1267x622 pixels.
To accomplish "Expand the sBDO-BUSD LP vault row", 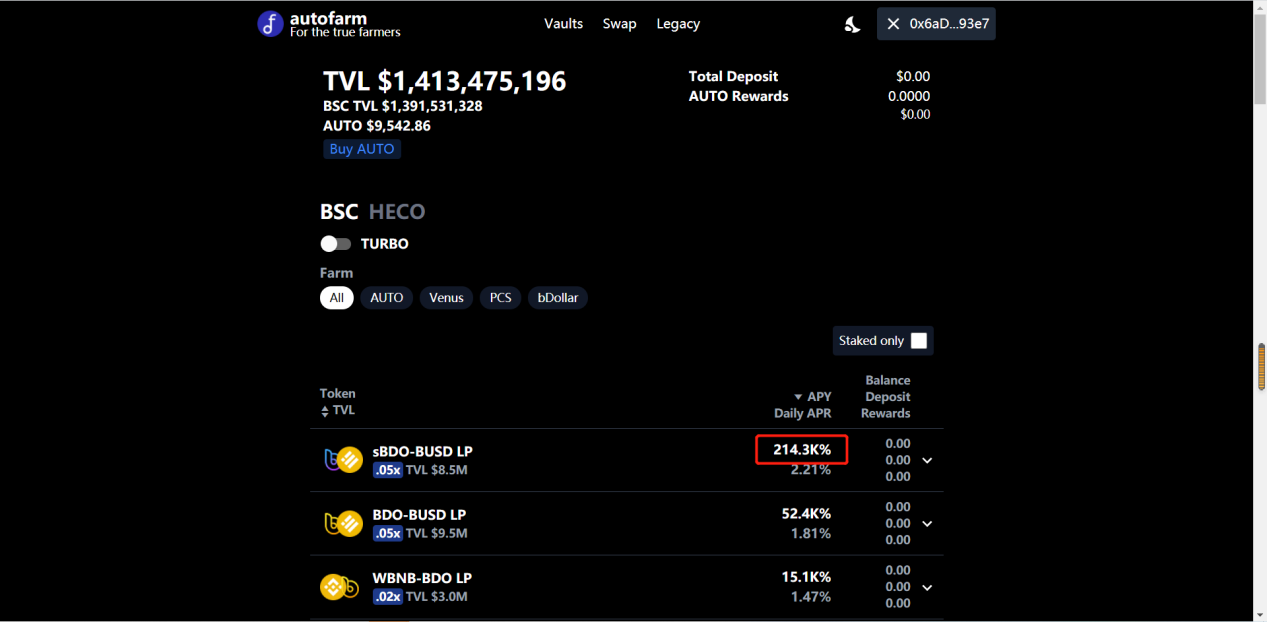I will coord(927,460).
